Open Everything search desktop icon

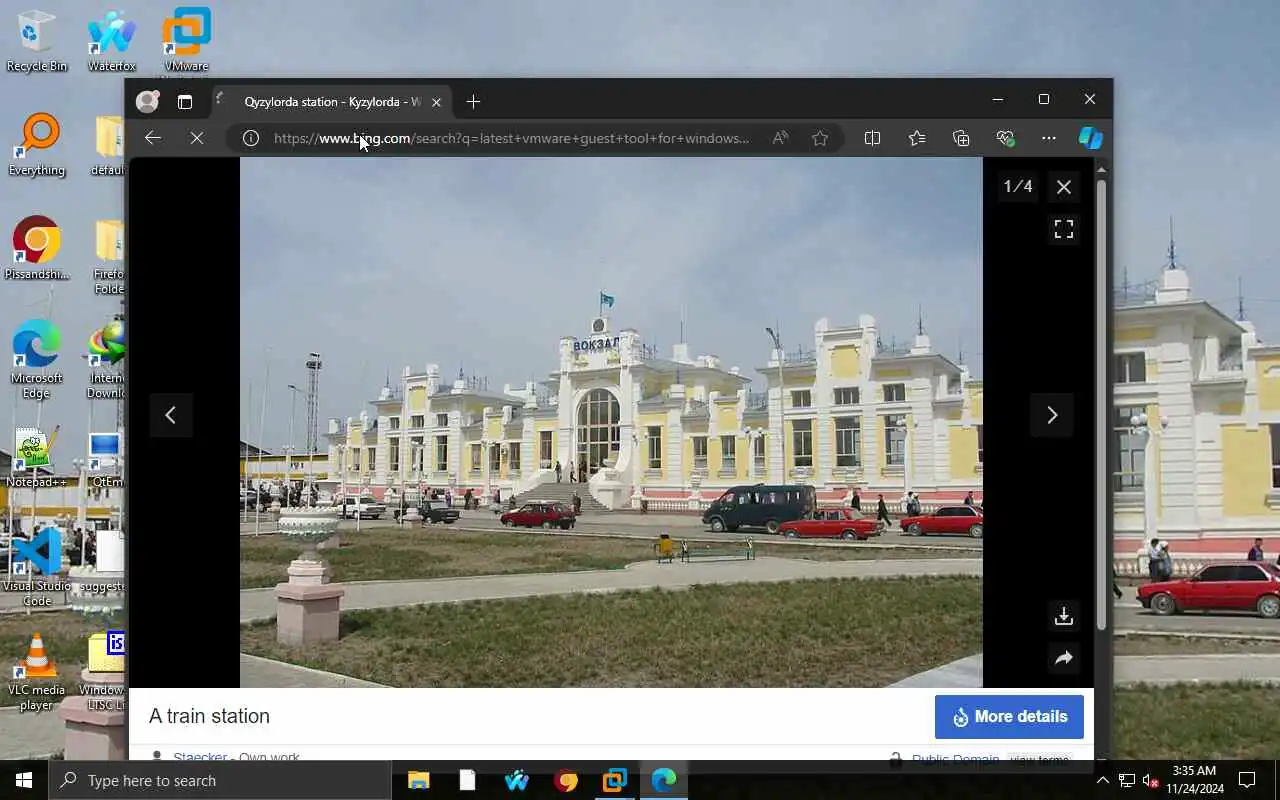(x=37, y=146)
